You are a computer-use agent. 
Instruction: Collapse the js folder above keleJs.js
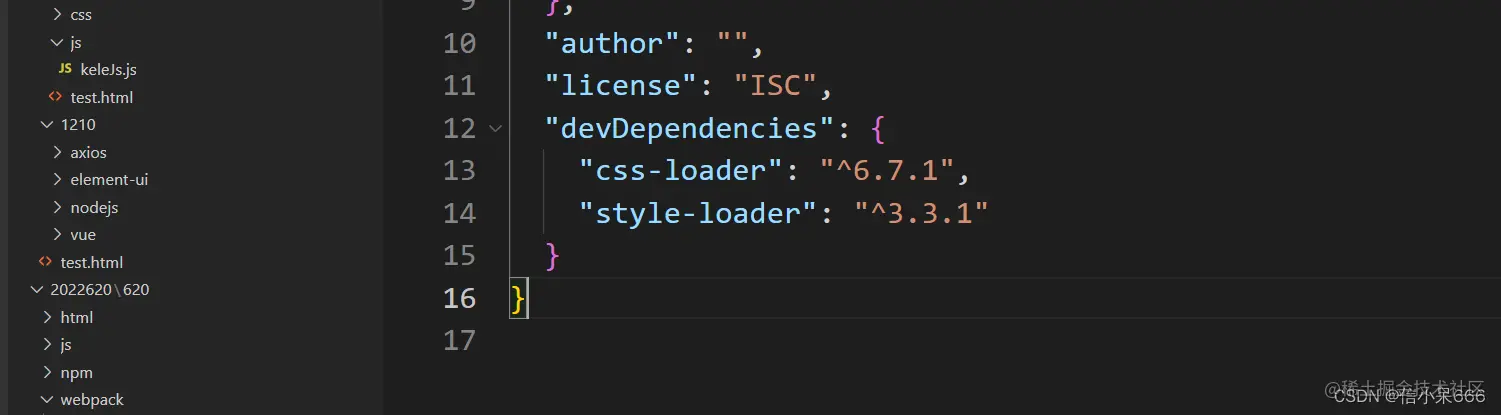coord(56,42)
